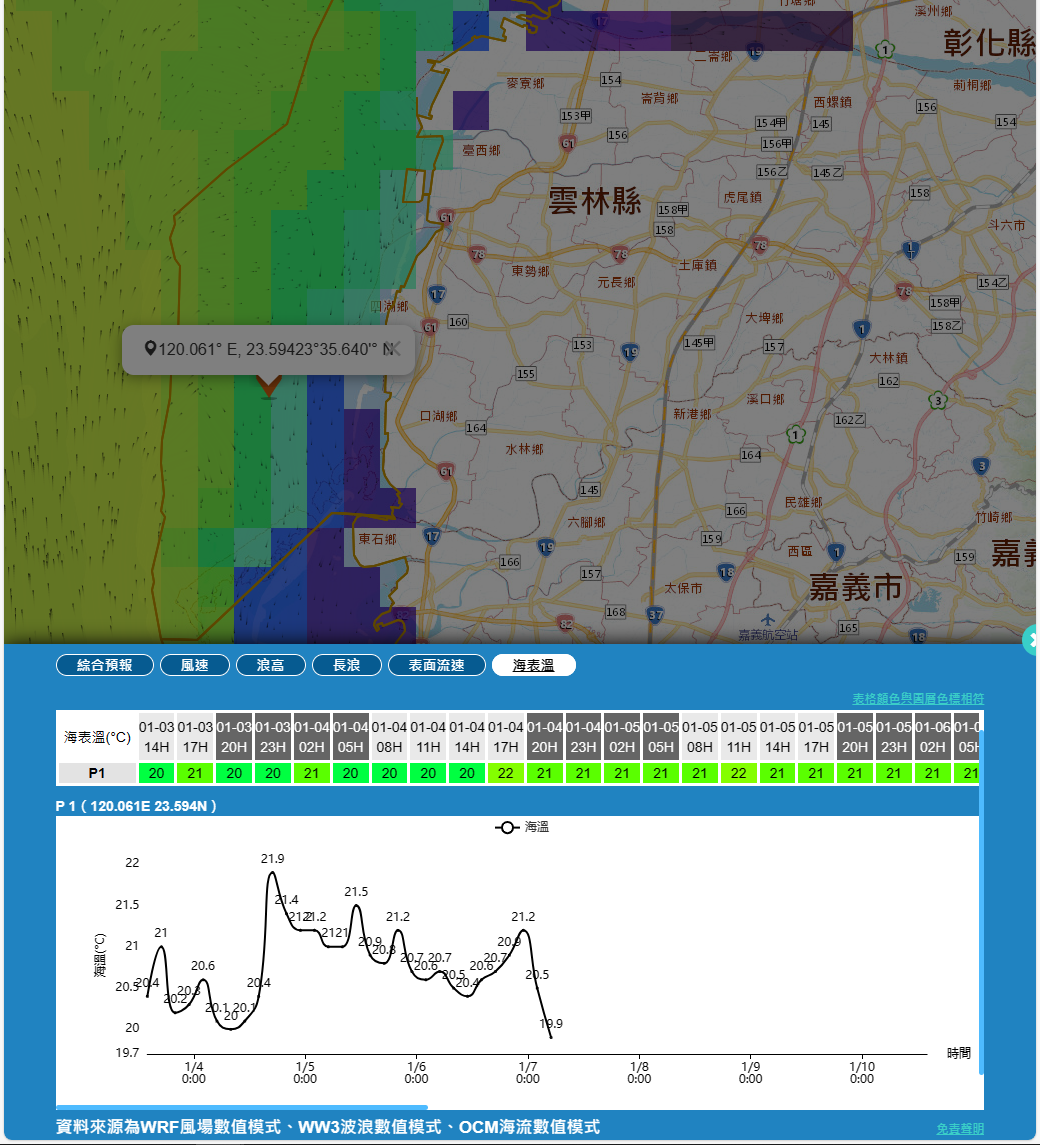Close the coordinate popup on the map

[x=394, y=348]
